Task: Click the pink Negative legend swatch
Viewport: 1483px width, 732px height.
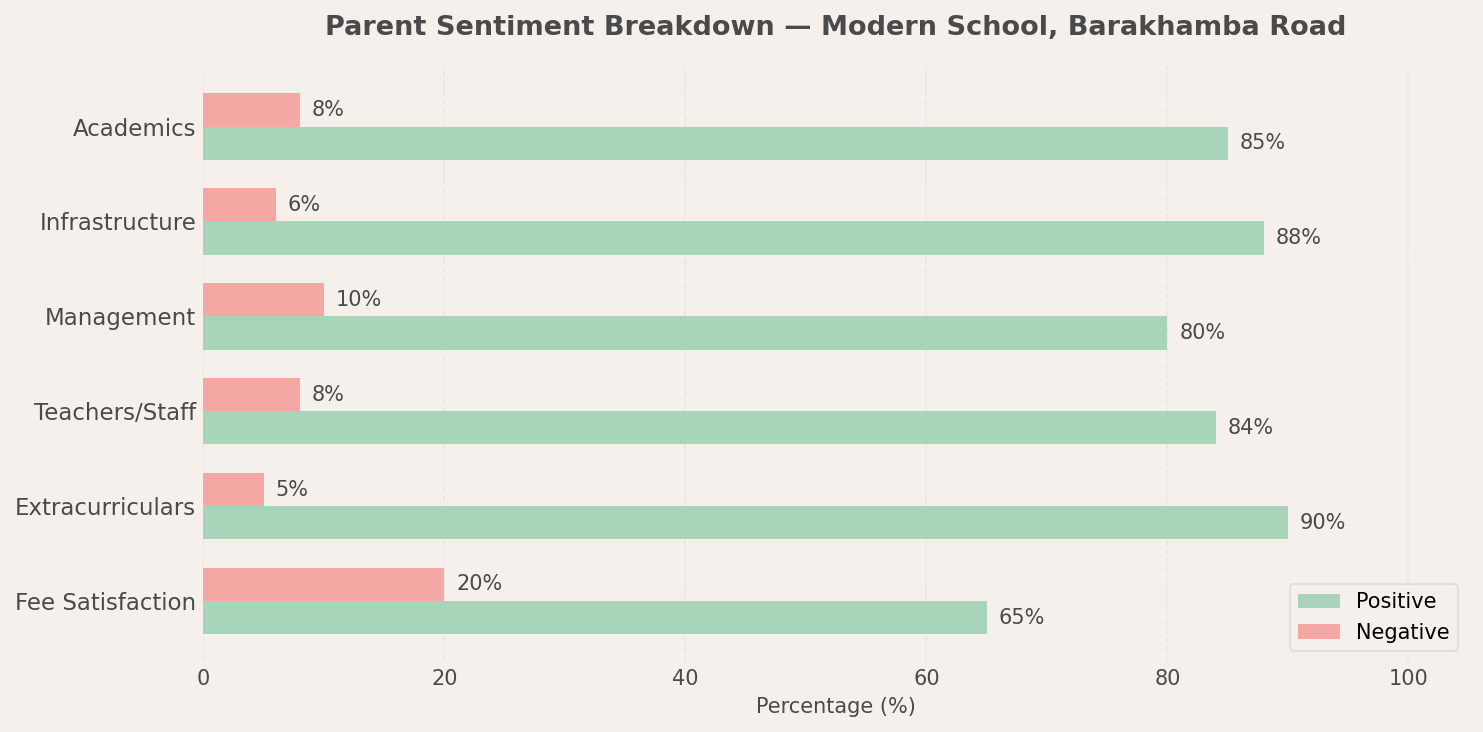Action: 1319,632
